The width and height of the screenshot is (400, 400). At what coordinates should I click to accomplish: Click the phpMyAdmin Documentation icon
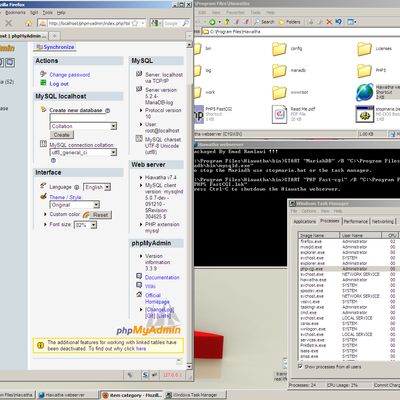pos(139,276)
